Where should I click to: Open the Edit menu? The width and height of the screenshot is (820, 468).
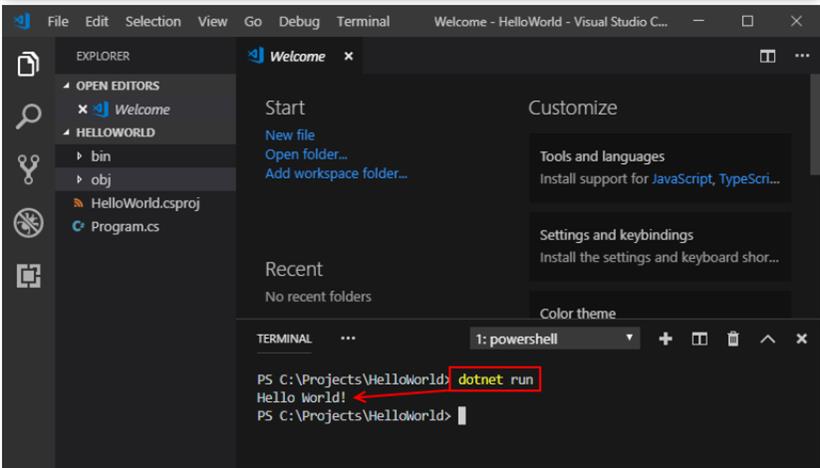tap(97, 21)
